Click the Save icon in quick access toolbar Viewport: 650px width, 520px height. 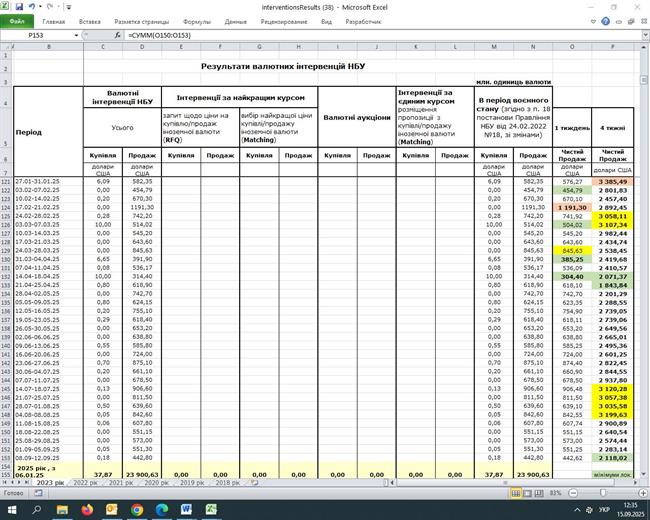point(19,7)
